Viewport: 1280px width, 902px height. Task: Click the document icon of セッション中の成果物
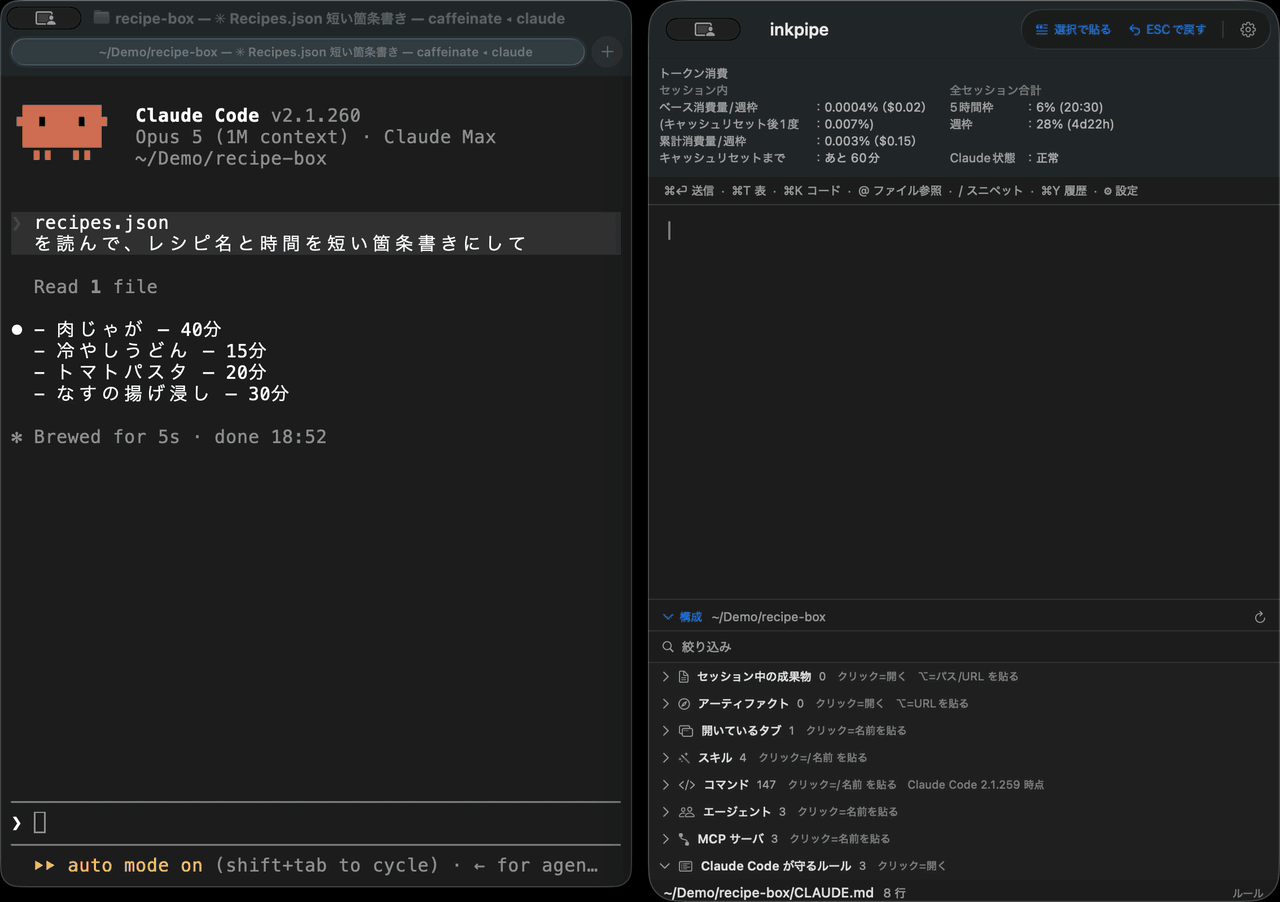[685, 677]
